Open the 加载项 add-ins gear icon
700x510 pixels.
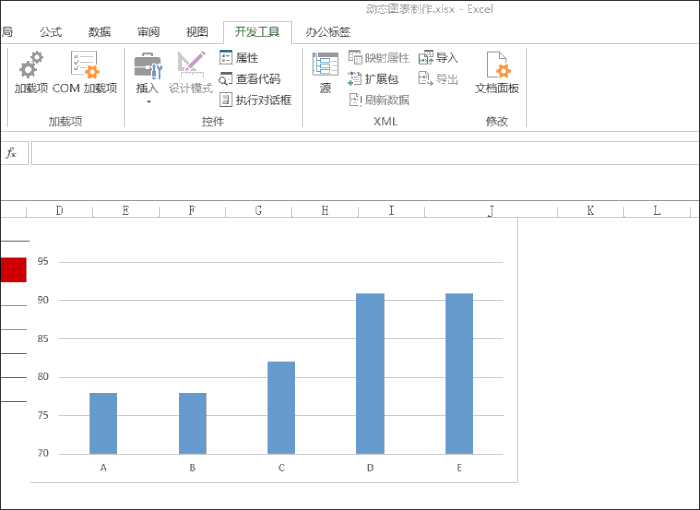[31, 65]
